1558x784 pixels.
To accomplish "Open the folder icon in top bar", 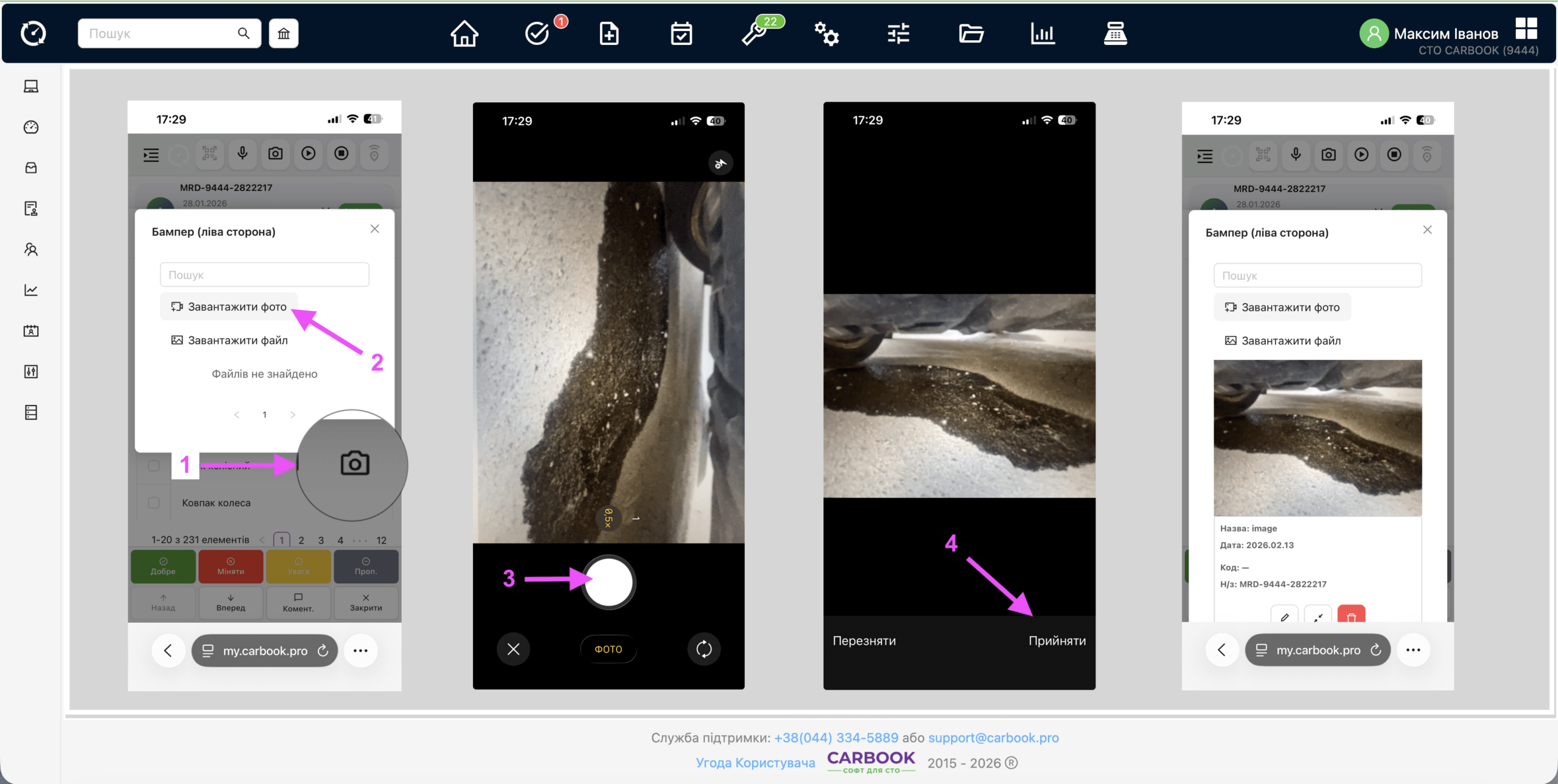I will point(971,33).
